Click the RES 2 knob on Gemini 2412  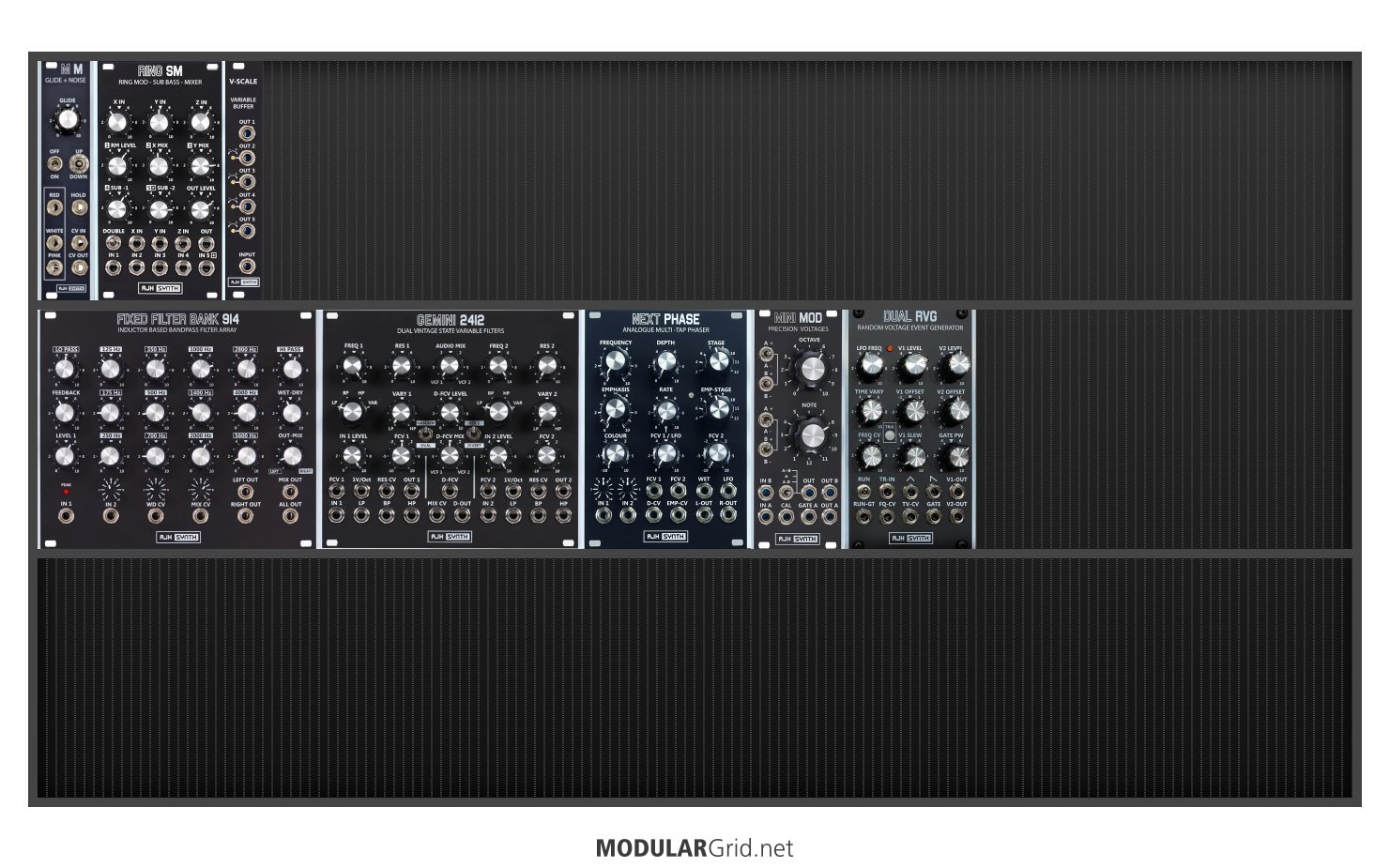tap(547, 367)
